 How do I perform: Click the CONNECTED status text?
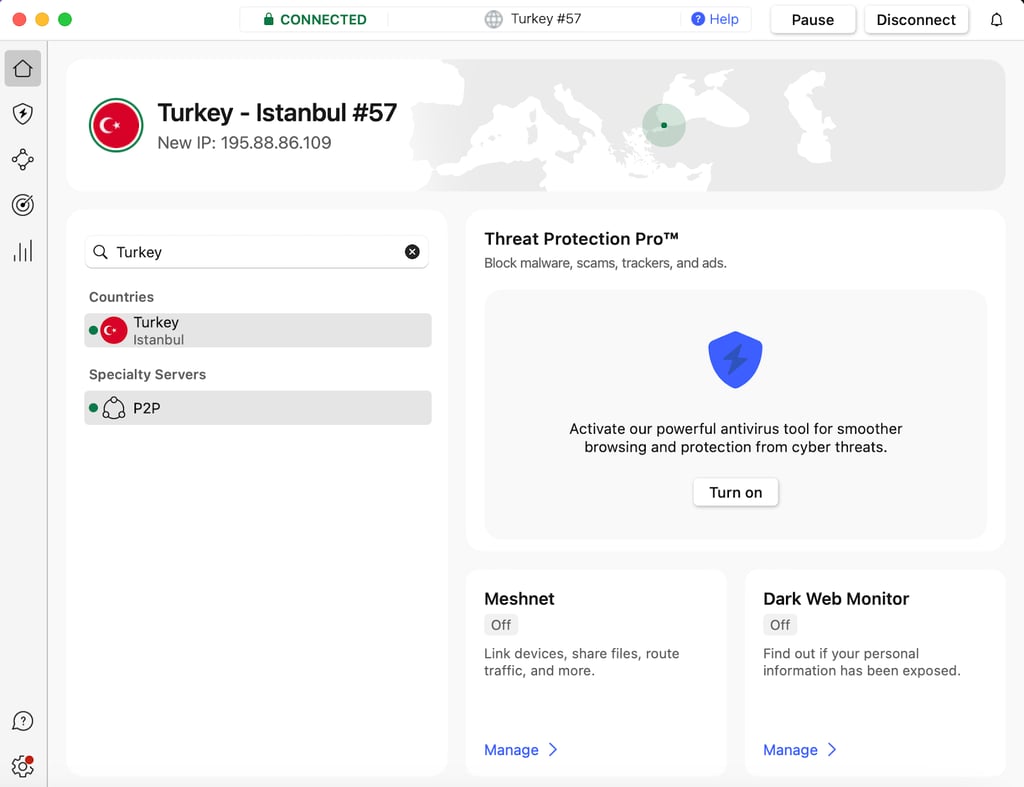(323, 20)
